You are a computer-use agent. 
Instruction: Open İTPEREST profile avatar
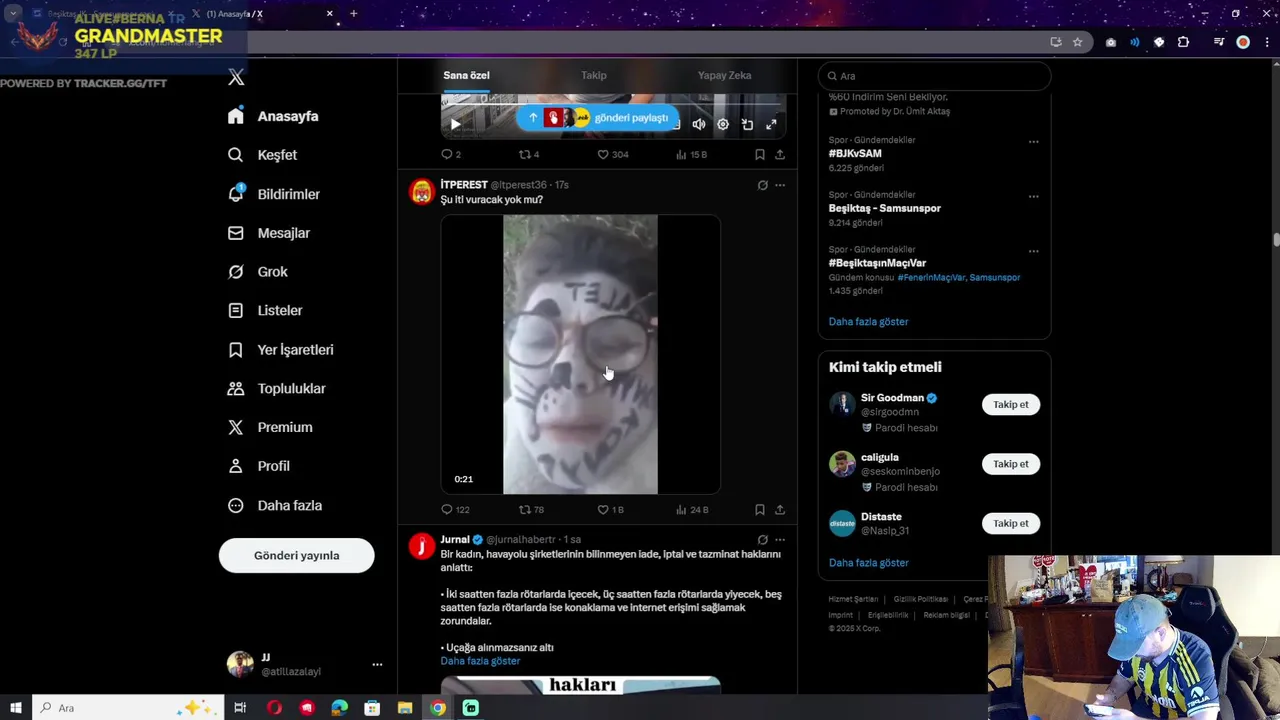pos(422,192)
